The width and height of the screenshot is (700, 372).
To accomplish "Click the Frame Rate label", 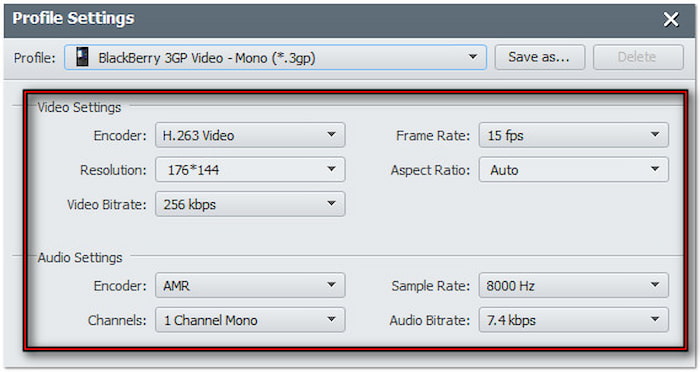I will pyautogui.click(x=433, y=135).
